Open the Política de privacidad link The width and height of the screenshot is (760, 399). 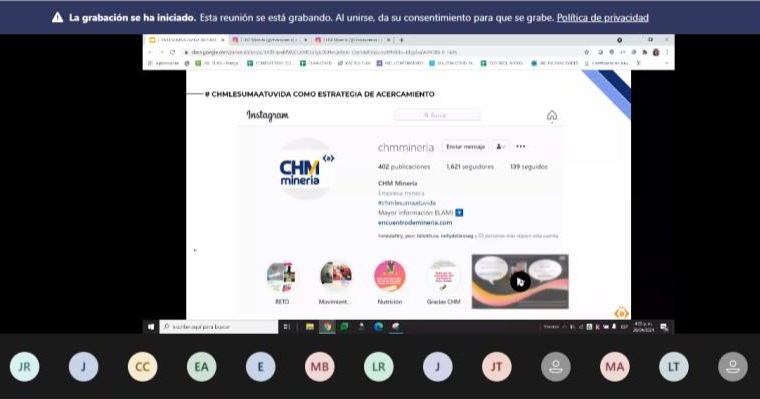[x=602, y=18]
